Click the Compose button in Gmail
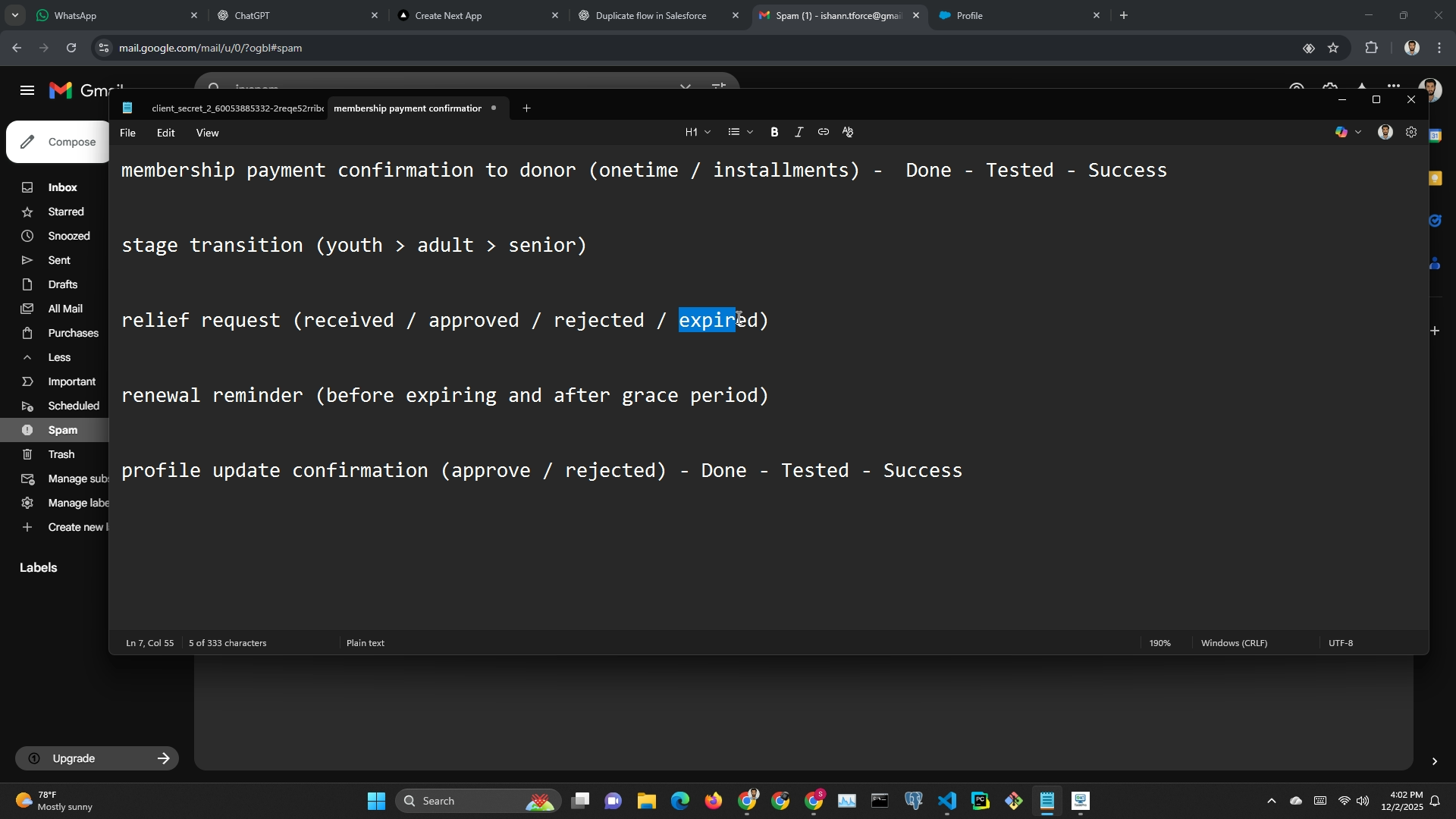1456x819 pixels. point(59,143)
